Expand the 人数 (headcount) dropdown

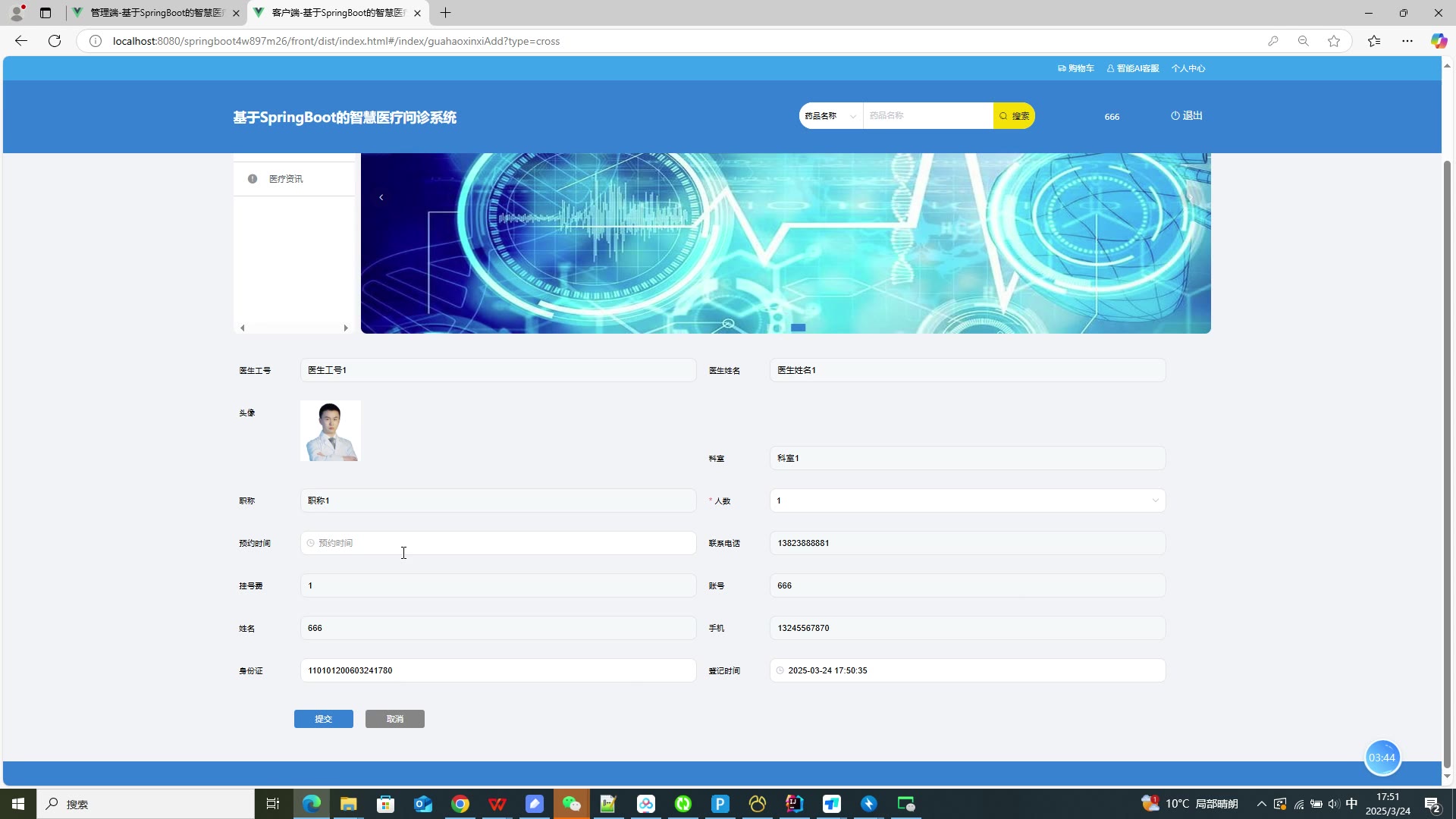click(x=967, y=500)
